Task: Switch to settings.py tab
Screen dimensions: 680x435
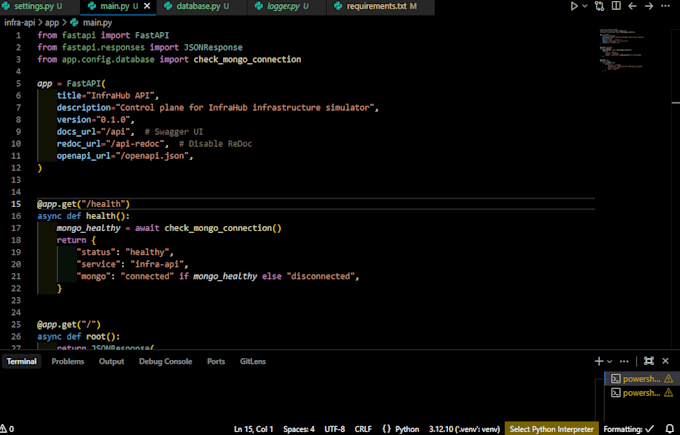Action: pyautogui.click(x=38, y=6)
